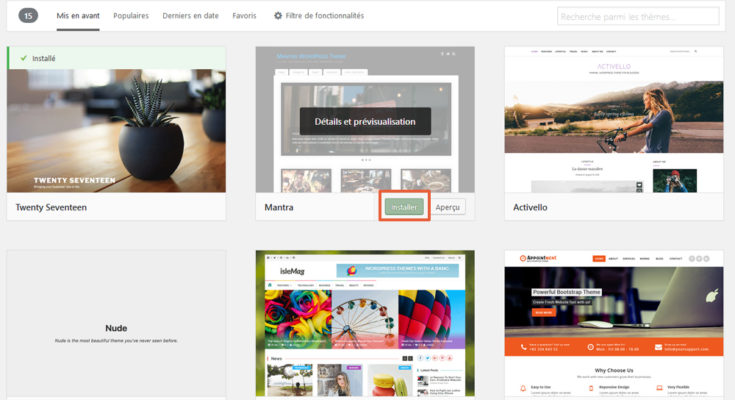Click the Installé status notice
The width and height of the screenshot is (735, 400).
click(117, 58)
